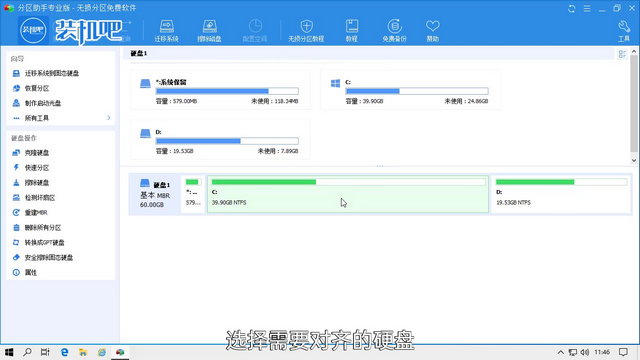
Task: Open taskbar search magnifier
Action: [x=27, y=352]
